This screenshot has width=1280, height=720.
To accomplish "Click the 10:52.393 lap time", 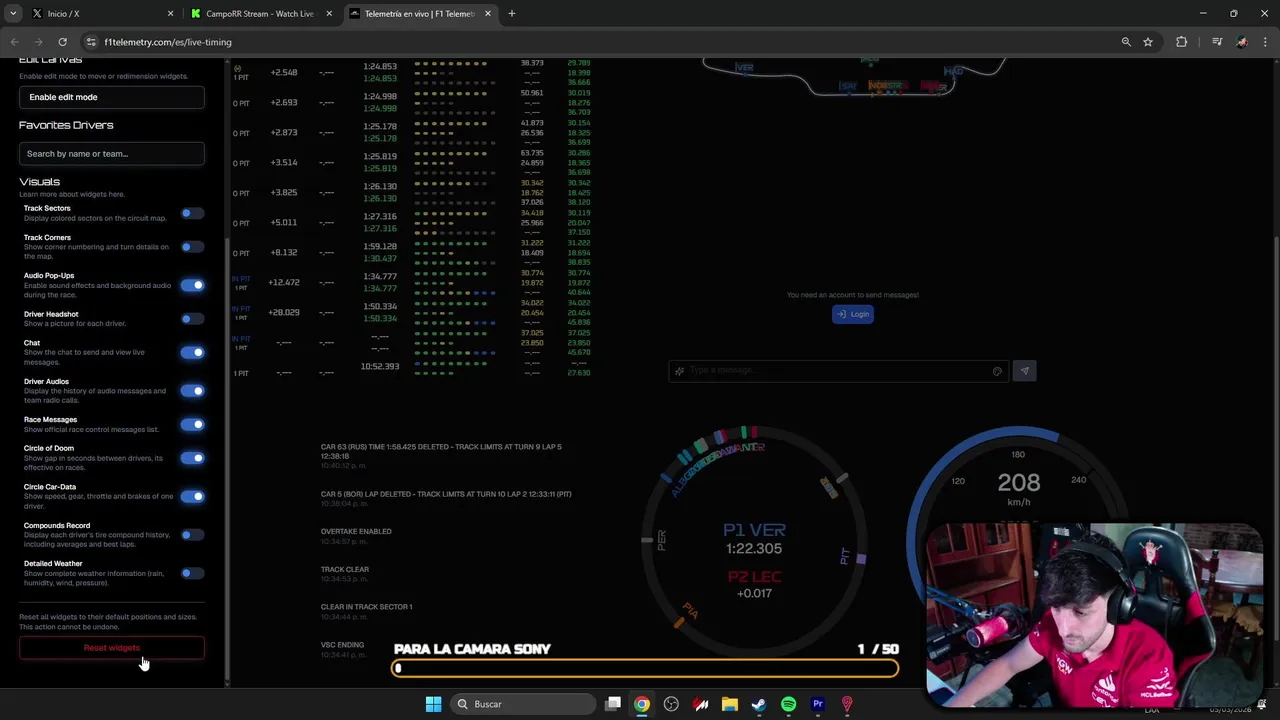I will point(380,366).
